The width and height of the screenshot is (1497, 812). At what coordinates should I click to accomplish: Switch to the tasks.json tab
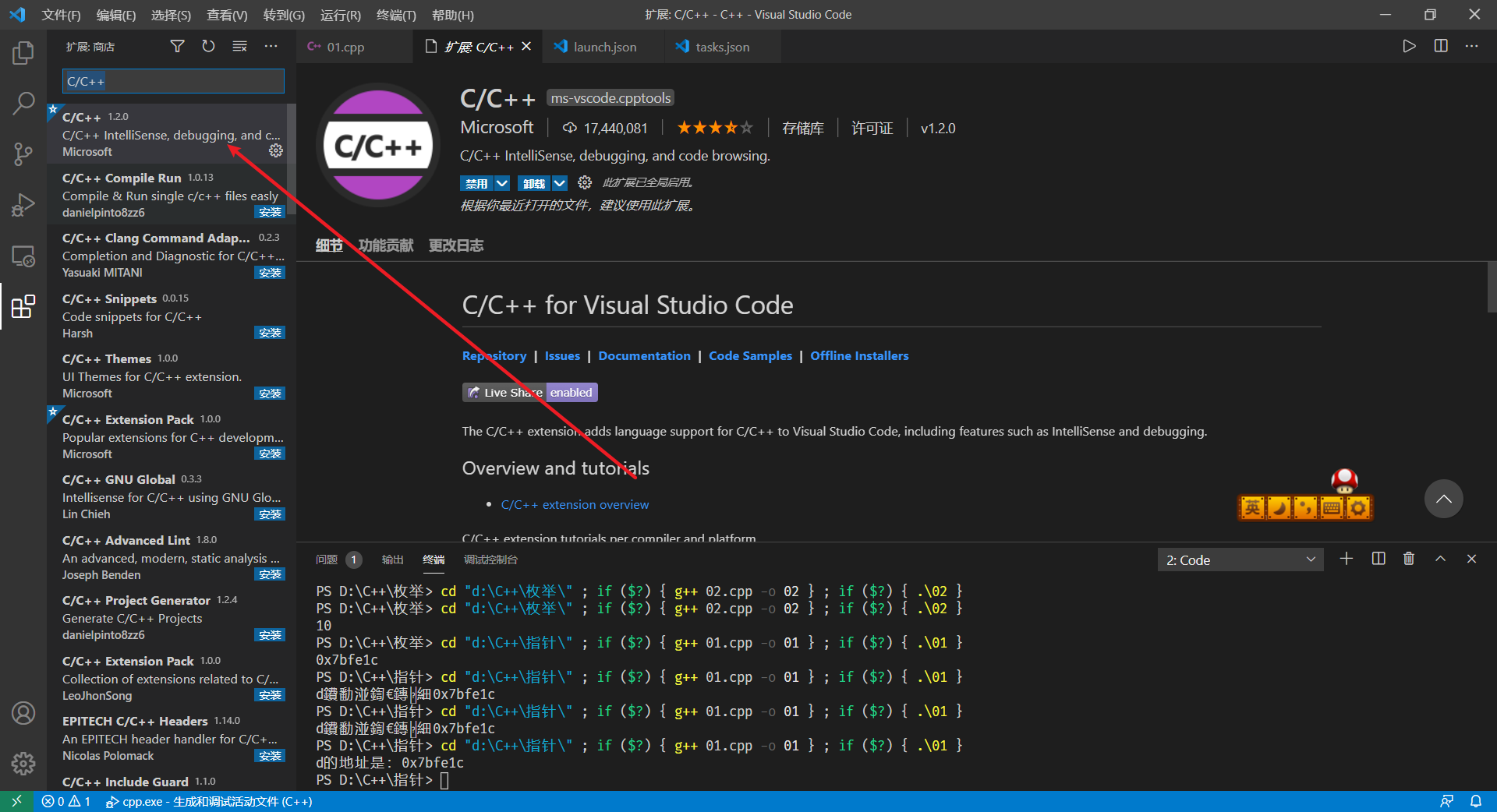[x=722, y=47]
